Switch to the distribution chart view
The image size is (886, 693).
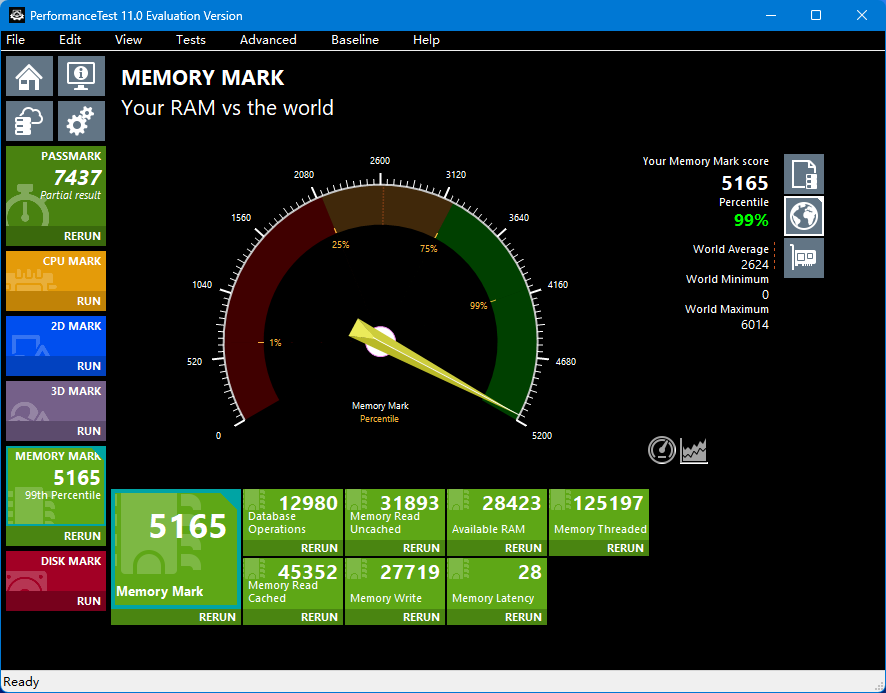tap(694, 451)
